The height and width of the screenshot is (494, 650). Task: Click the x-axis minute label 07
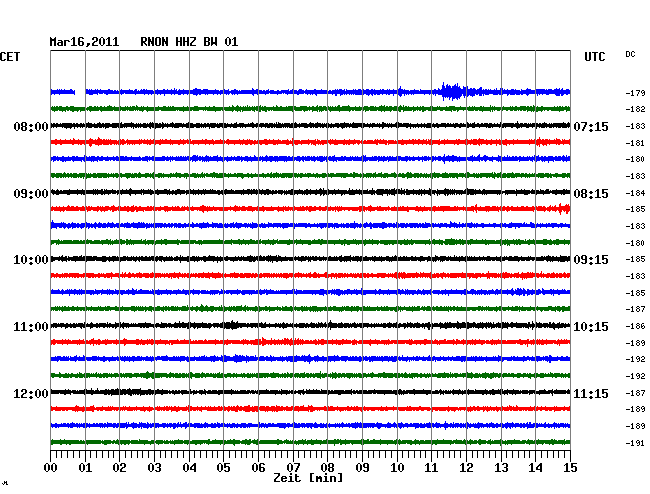tap(293, 468)
